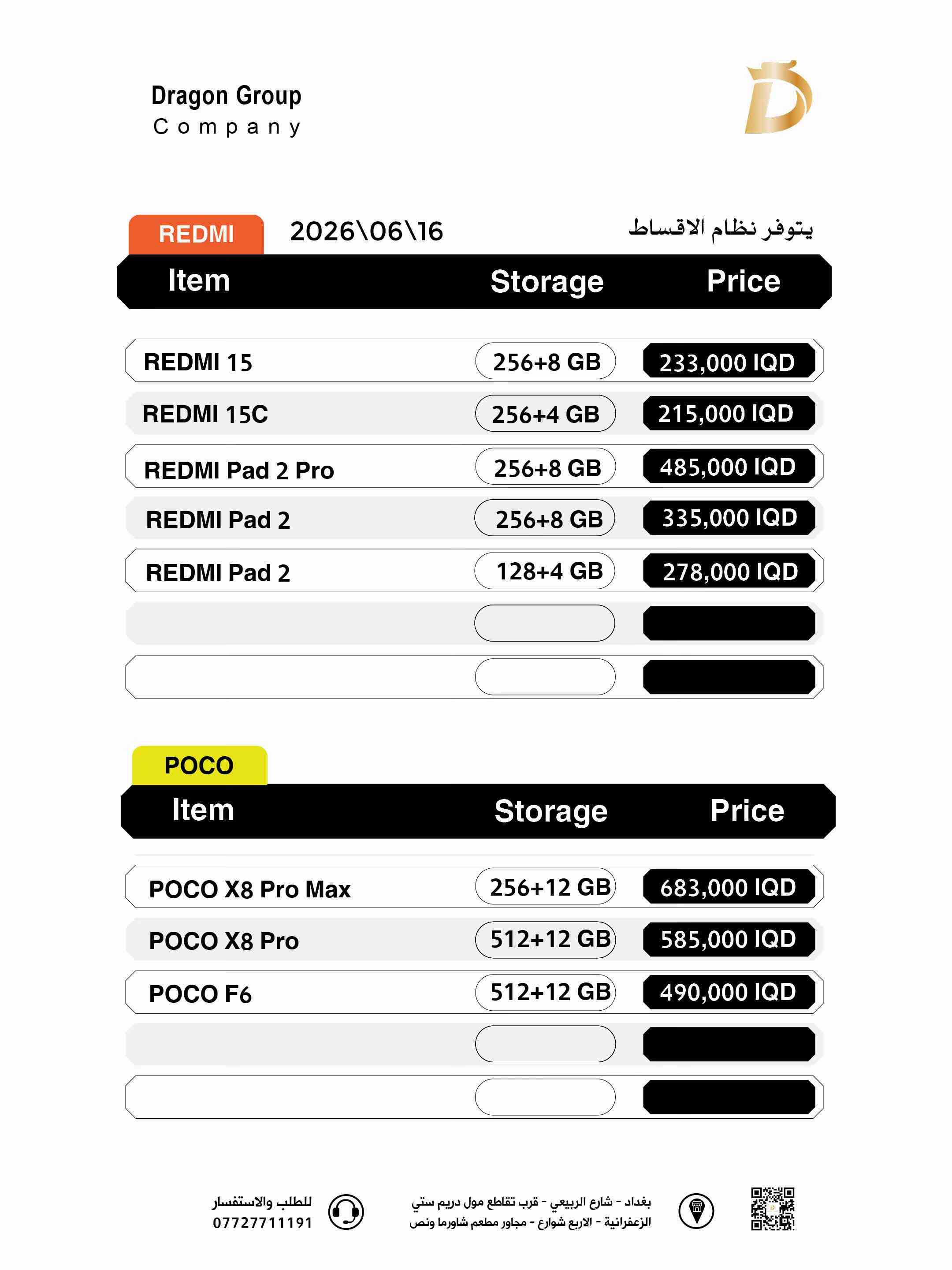Select the yellow POCO tab
This screenshot has width=952, height=1270.
[x=199, y=766]
